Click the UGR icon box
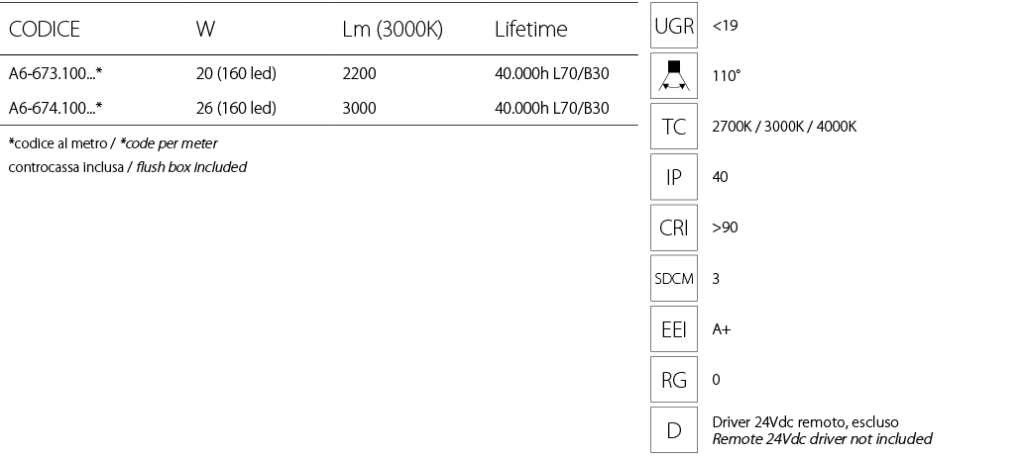 point(674,25)
